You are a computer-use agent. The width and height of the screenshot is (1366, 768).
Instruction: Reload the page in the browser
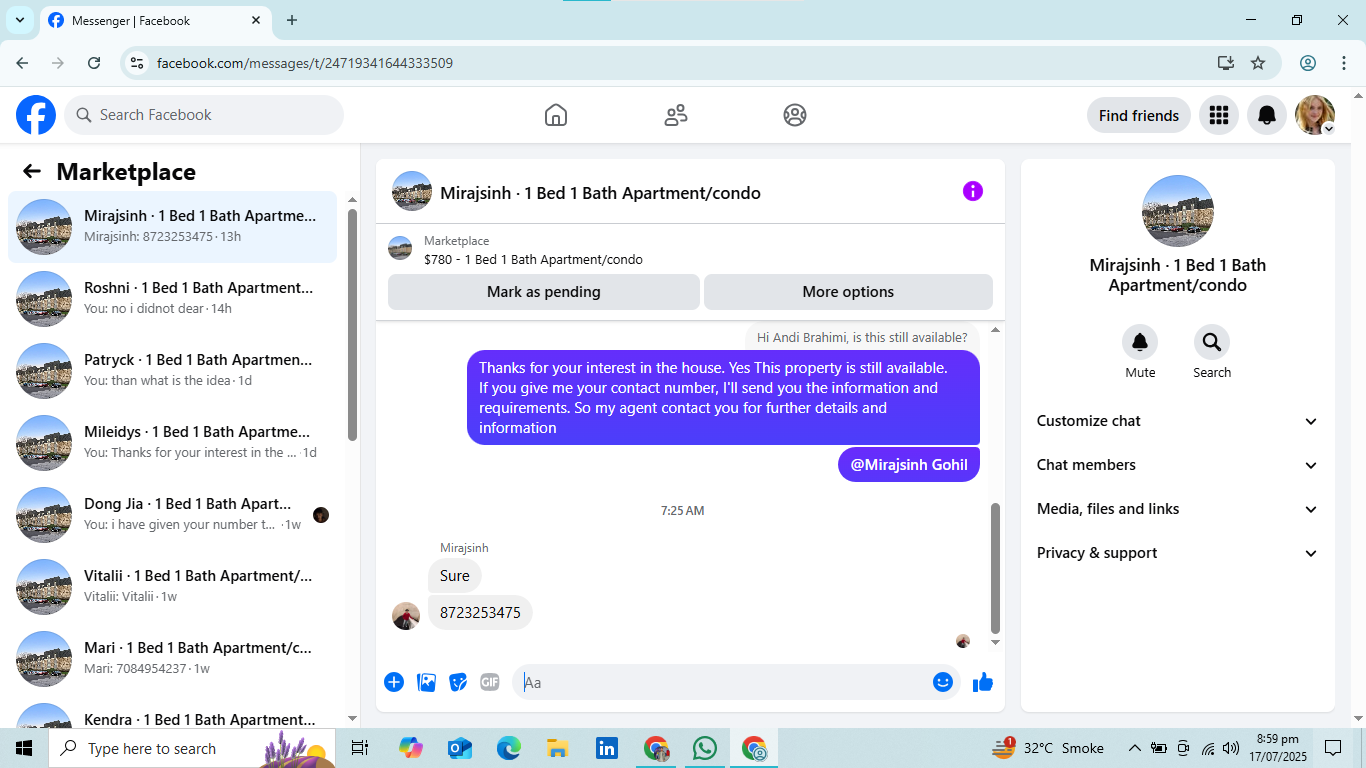[x=94, y=63]
